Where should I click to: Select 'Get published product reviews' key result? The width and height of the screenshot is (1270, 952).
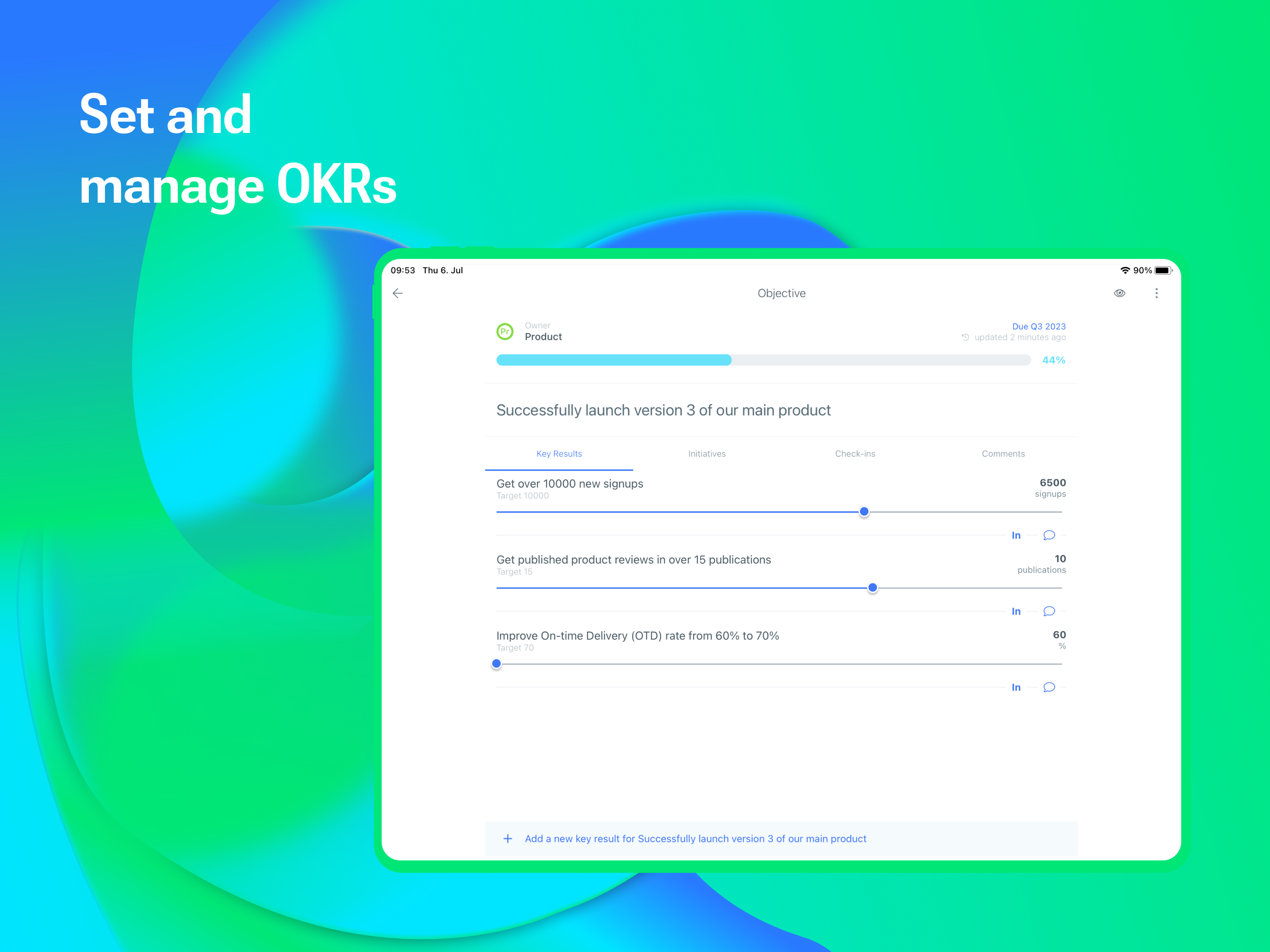(633, 559)
